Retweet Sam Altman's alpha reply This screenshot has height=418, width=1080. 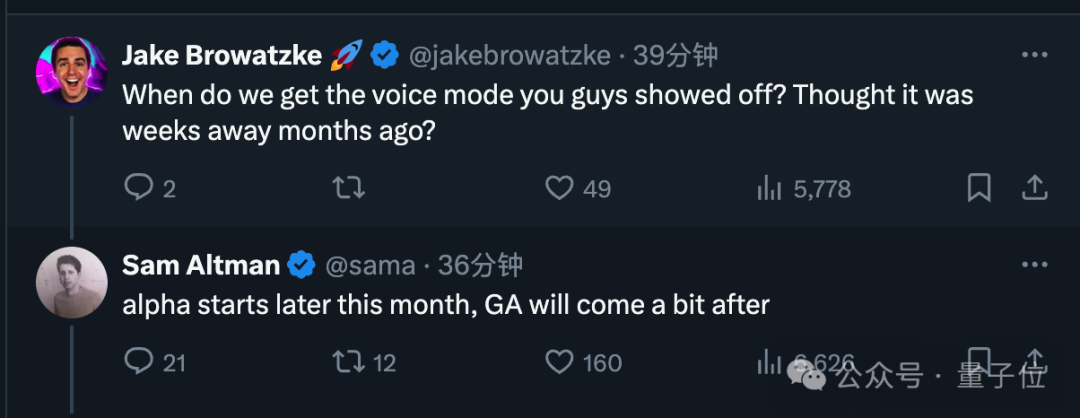point(348,361)
